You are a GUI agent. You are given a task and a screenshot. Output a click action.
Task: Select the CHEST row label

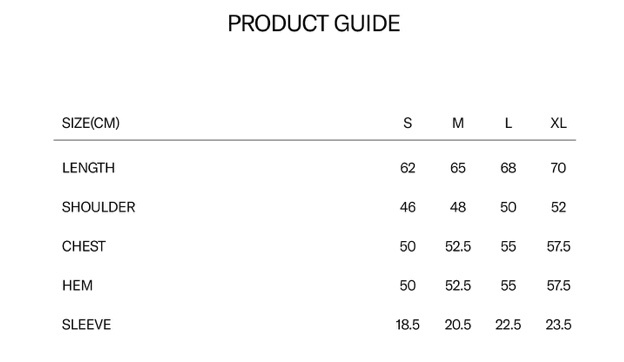coord(84,246)
